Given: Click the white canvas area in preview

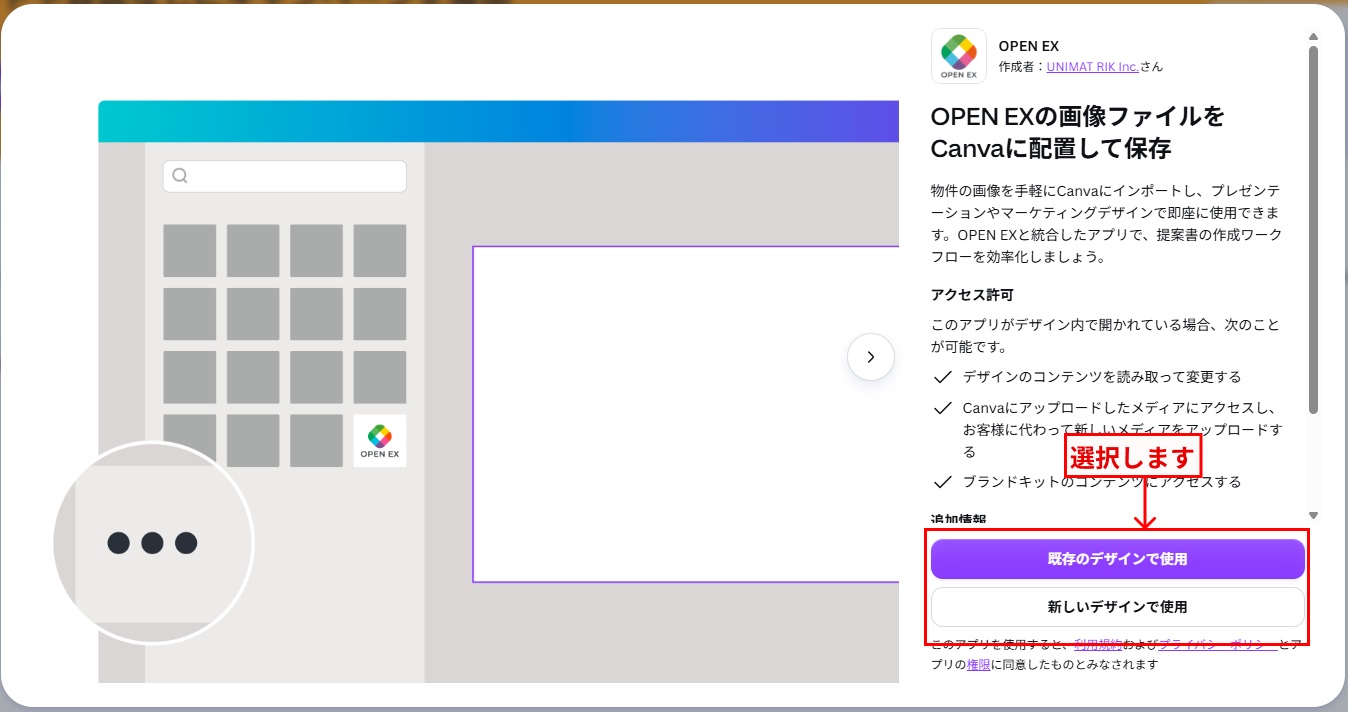Looking at the screenshot, I should (x=685, y=414).
